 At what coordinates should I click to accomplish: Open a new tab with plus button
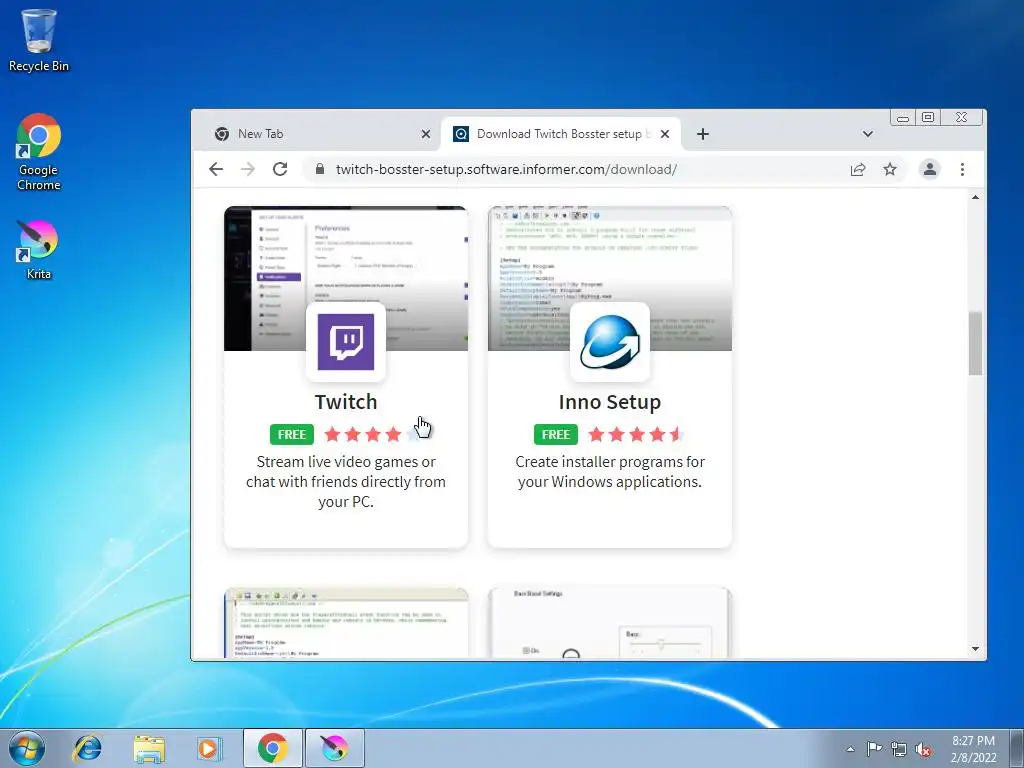(x=703, y=134)
